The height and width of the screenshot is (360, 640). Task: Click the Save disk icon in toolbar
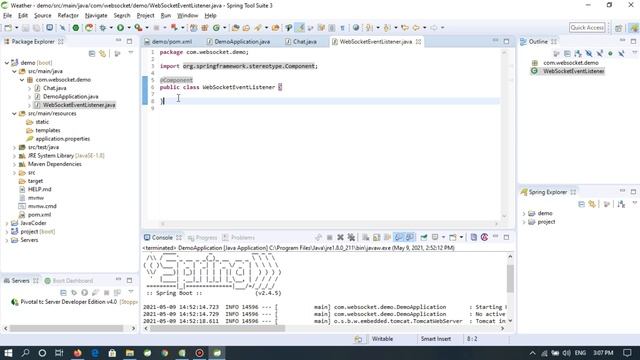[x=26, y=28]
